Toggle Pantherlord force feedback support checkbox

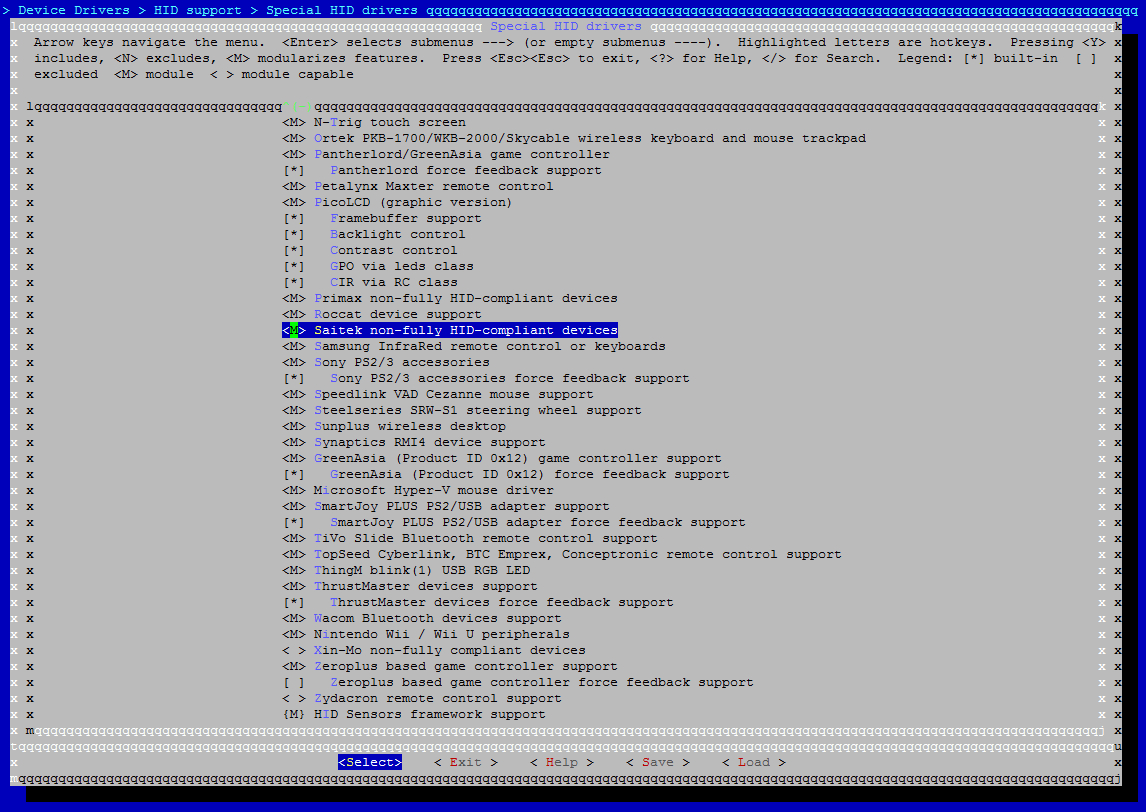coord(294,170)
